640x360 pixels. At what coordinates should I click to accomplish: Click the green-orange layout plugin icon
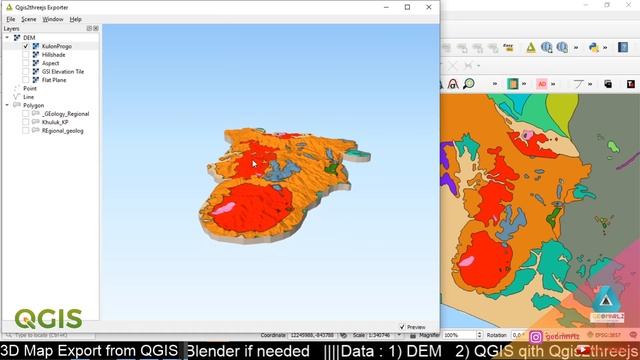pyautogui.click(x=512, y=84)
